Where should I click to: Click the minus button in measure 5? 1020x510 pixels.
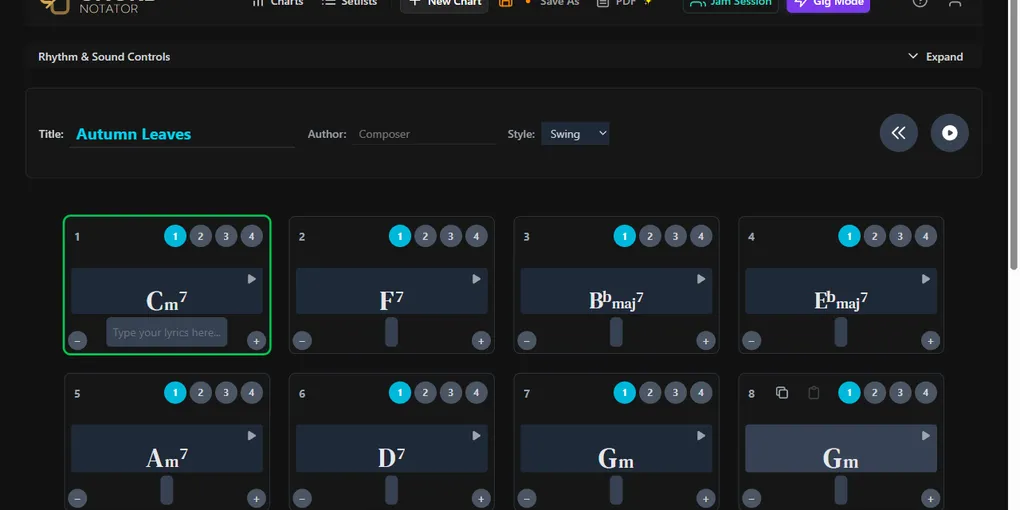[x=77, y=498]
